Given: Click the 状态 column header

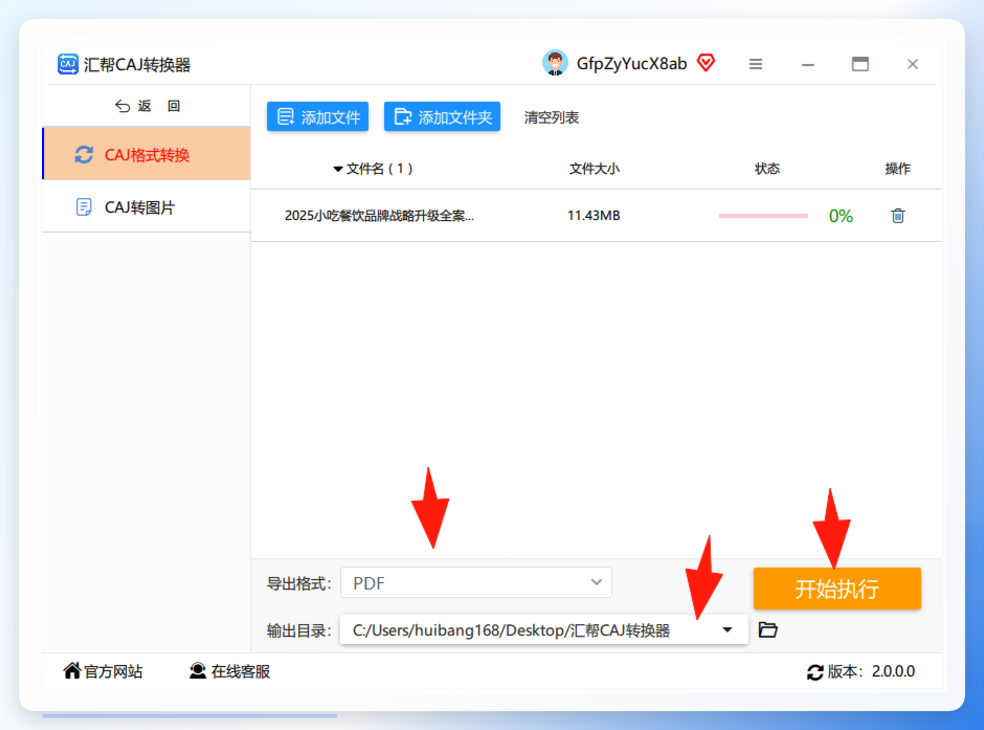Looking at the screenshot, I should pyautogui.click(x=767, y=168).
